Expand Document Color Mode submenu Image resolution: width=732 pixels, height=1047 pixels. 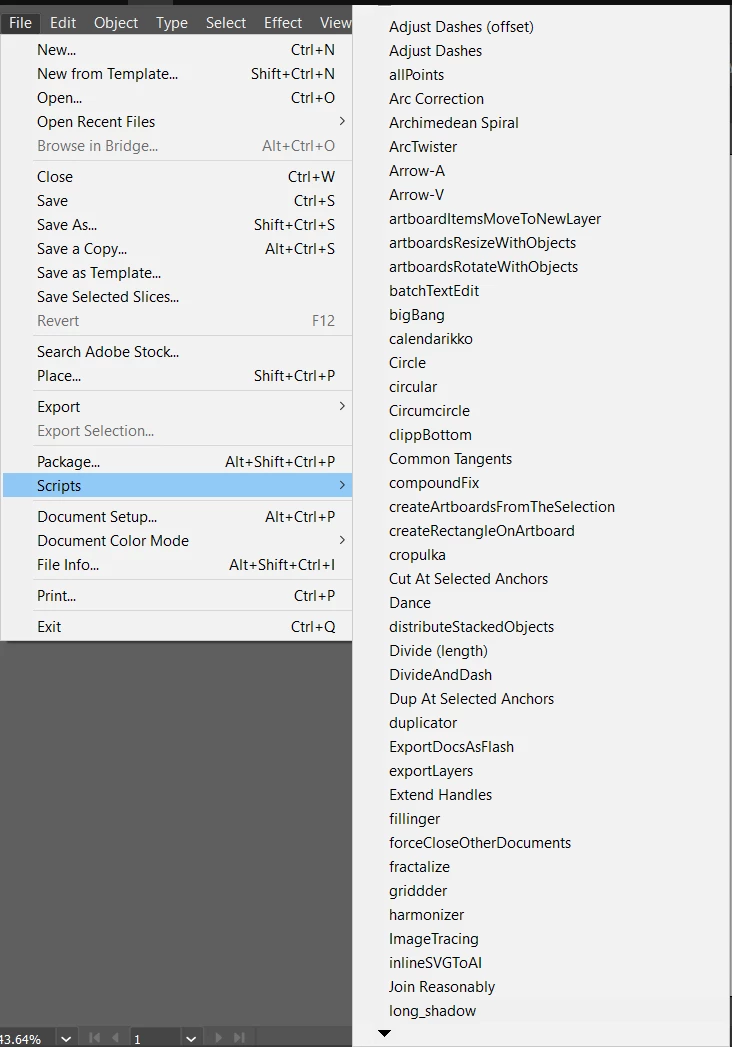click(177, 541)
